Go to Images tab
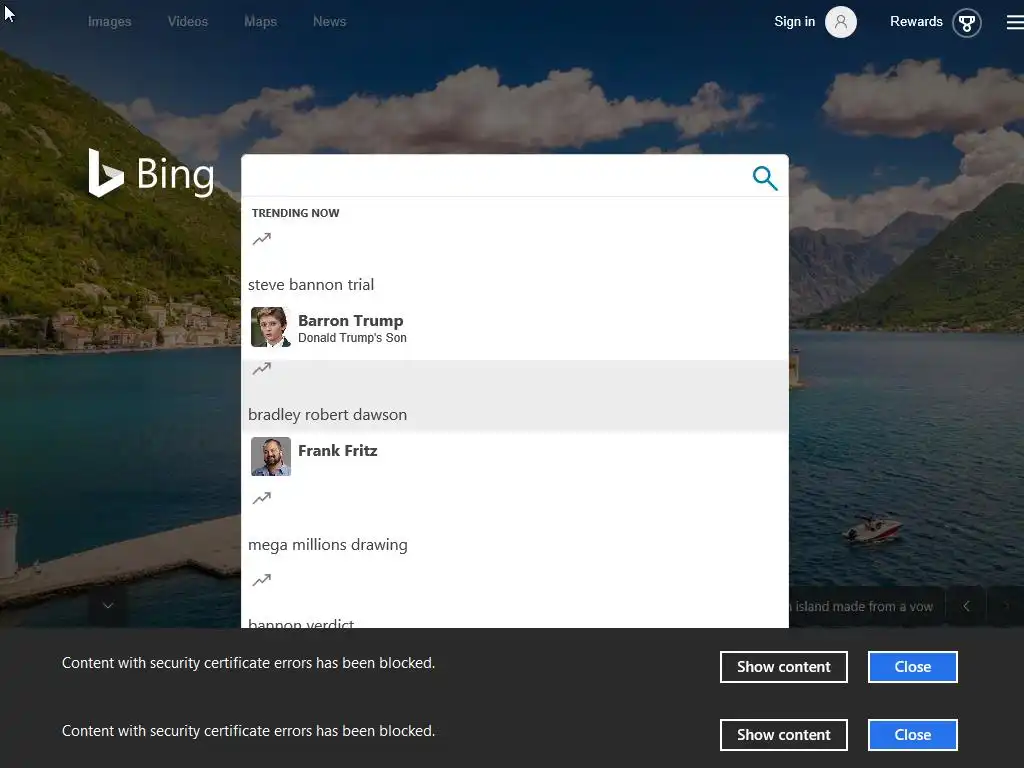 110,22
